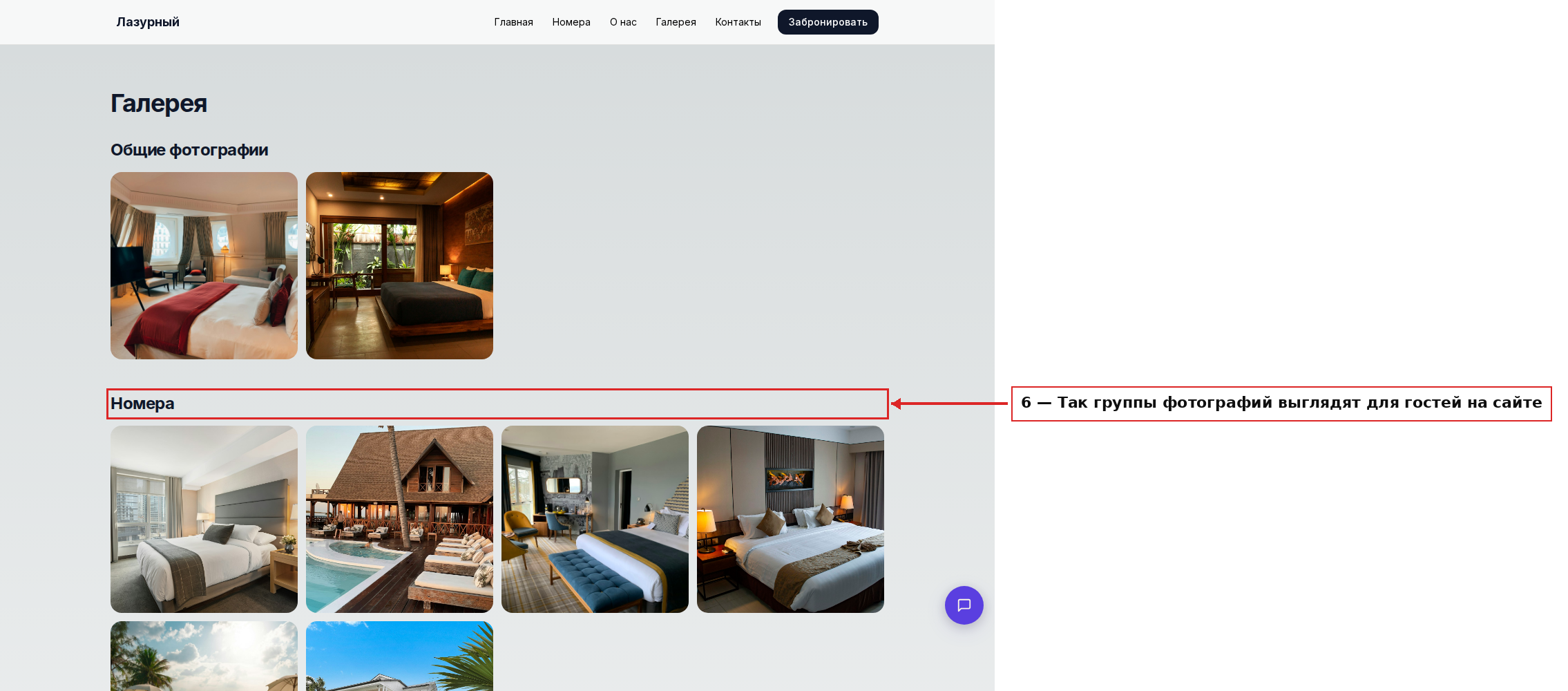Open the thatched-roof poolside photo
The width and height of the screenshot is (1568, 691).
tap(399, 519)
